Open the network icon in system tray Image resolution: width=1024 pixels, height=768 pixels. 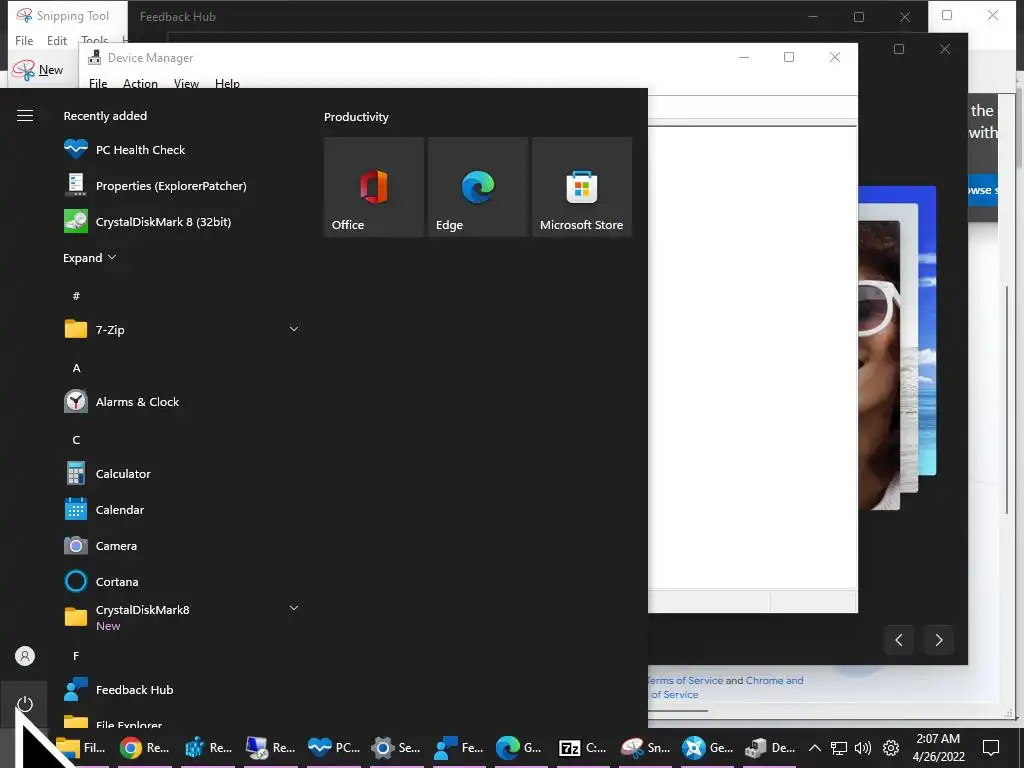point(839,748)
